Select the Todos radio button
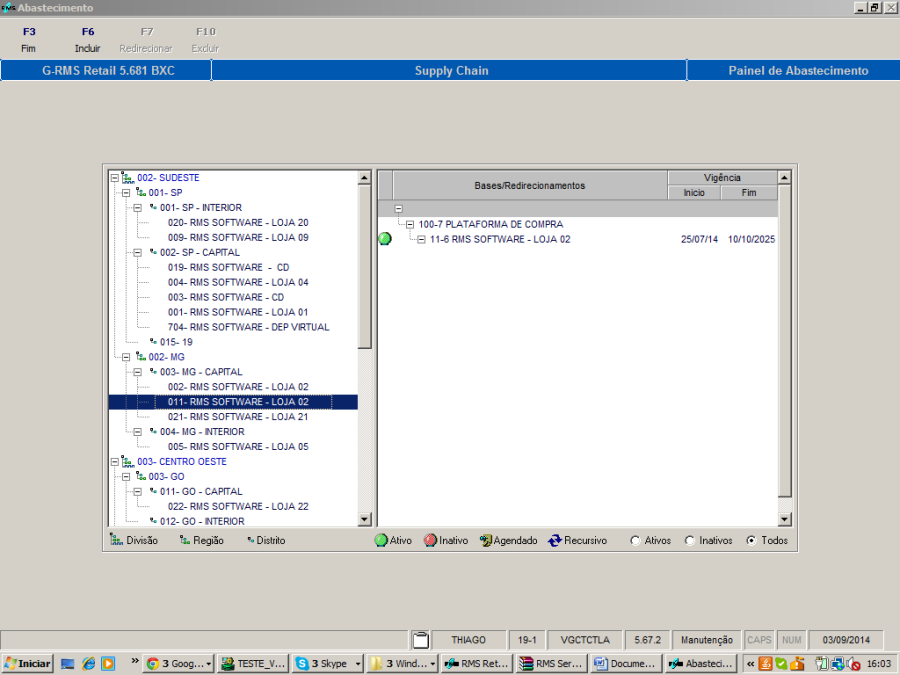The height and width of the screenshot is (675, 900). click(751, 540)
